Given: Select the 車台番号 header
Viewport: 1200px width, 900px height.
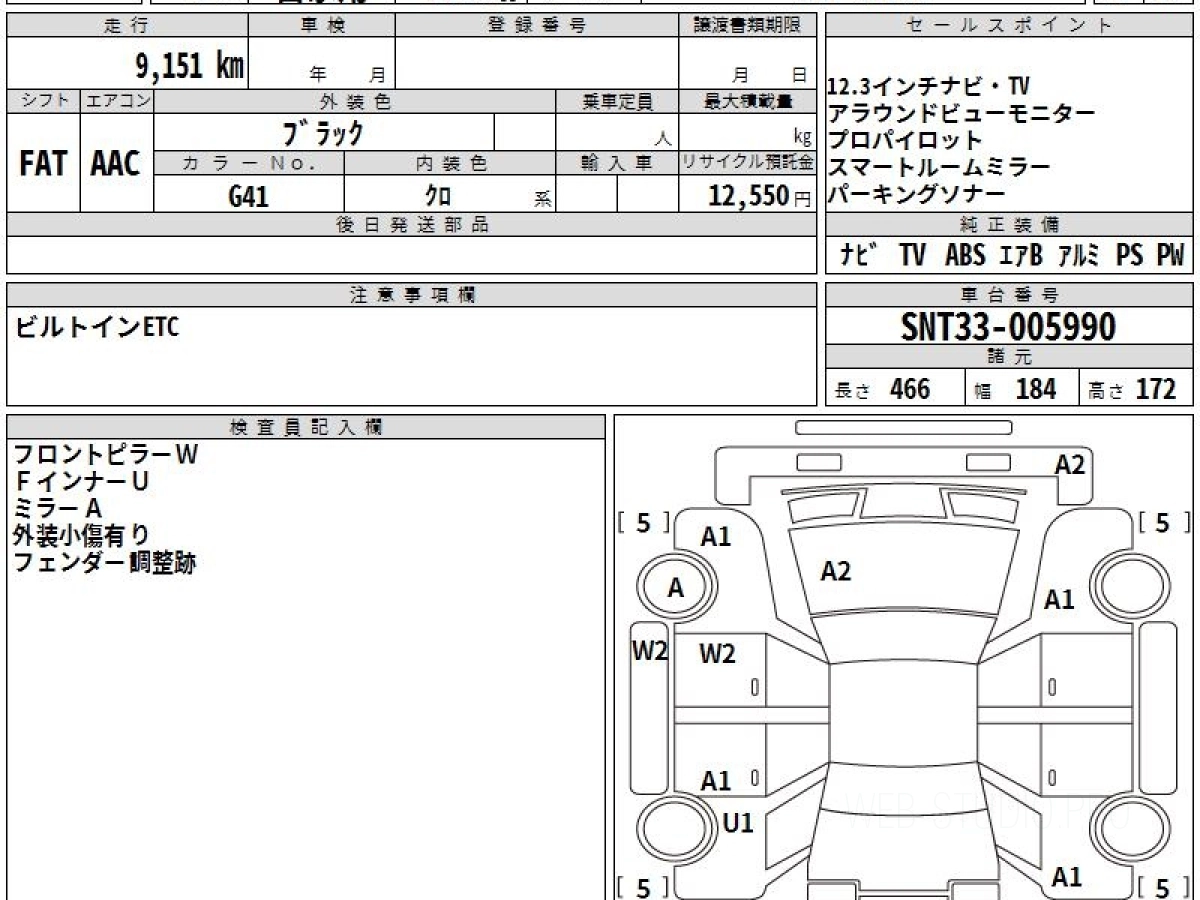Looking at the screenshot, I should coord(1009,294).
